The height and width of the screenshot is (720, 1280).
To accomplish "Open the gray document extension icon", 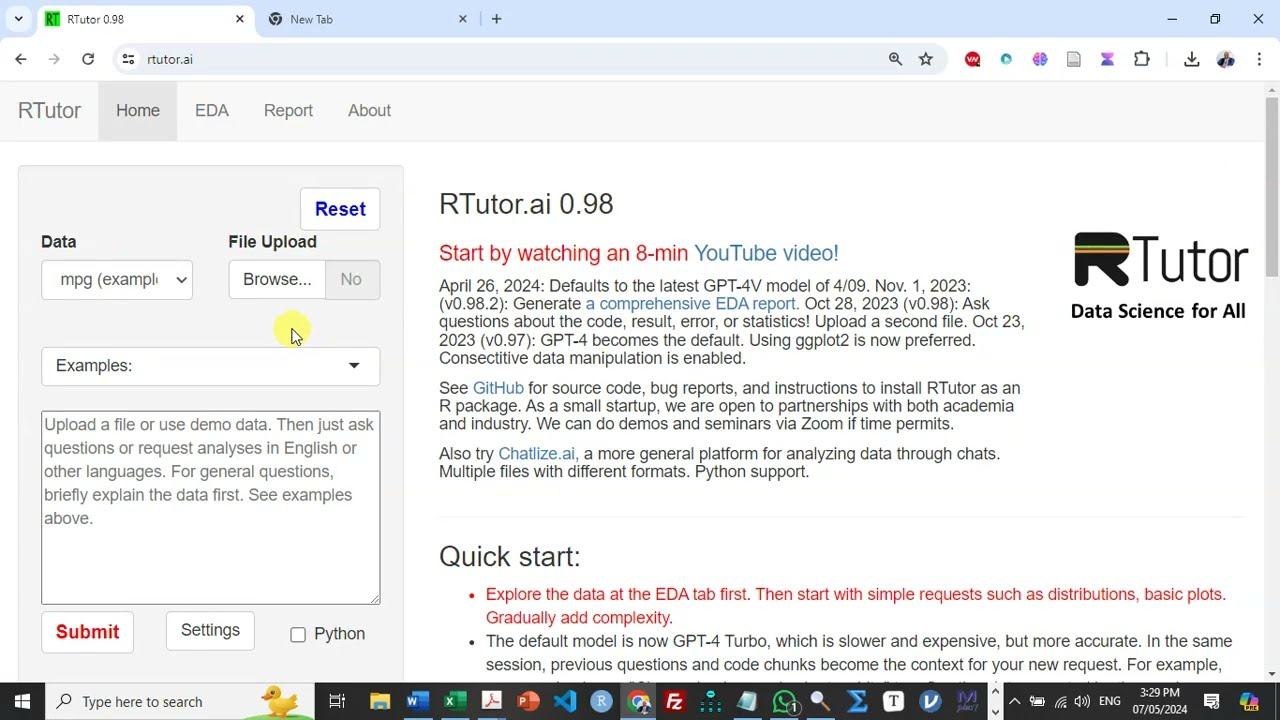I will (x=1074, y=59).
